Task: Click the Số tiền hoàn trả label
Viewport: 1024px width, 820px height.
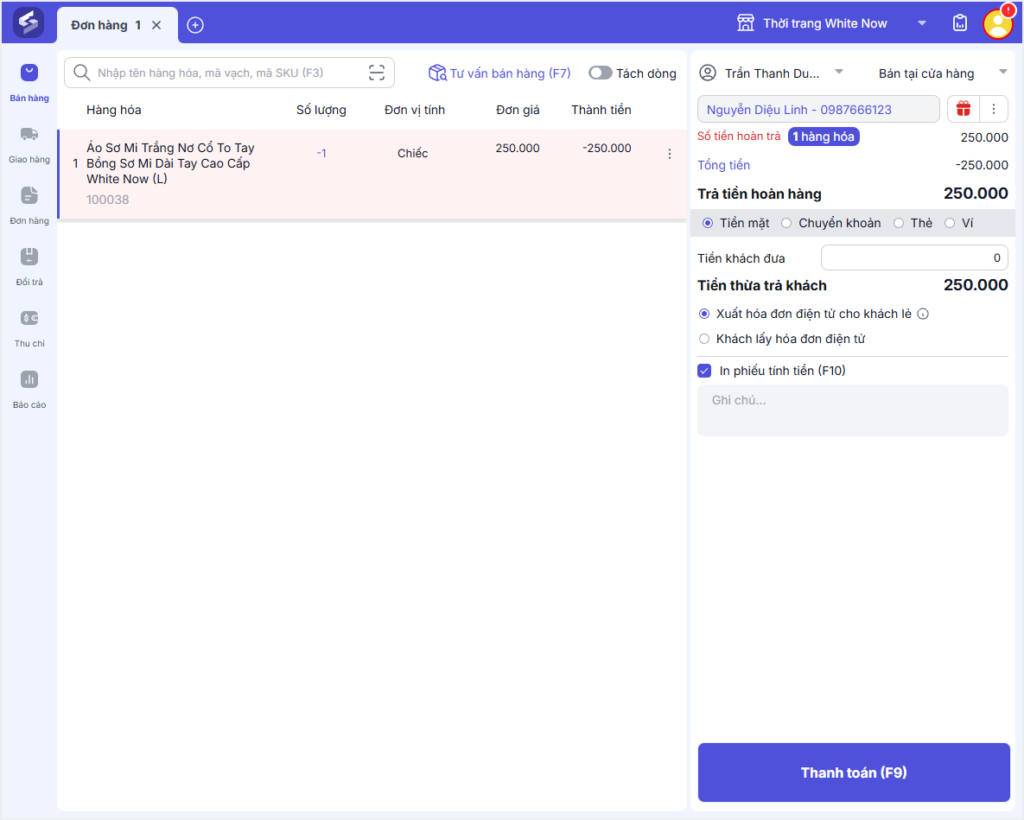Action: (x=739, y=136)
